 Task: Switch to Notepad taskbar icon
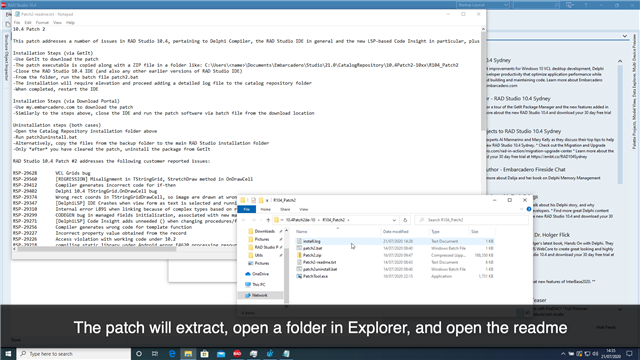point(286,353)
